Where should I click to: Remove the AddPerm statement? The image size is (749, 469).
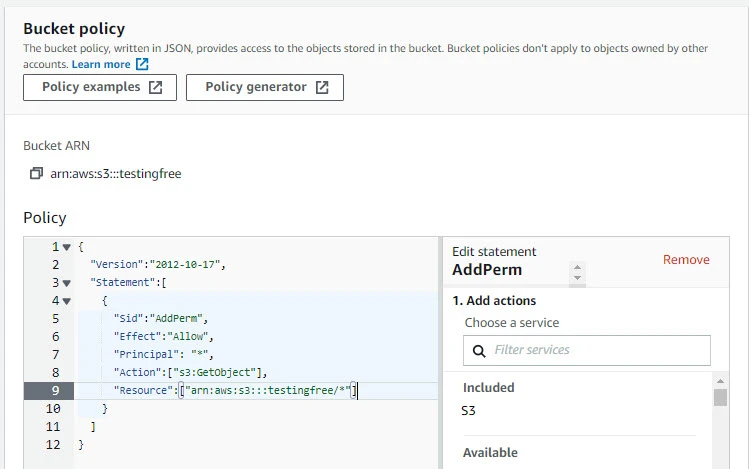coord(686,260)
